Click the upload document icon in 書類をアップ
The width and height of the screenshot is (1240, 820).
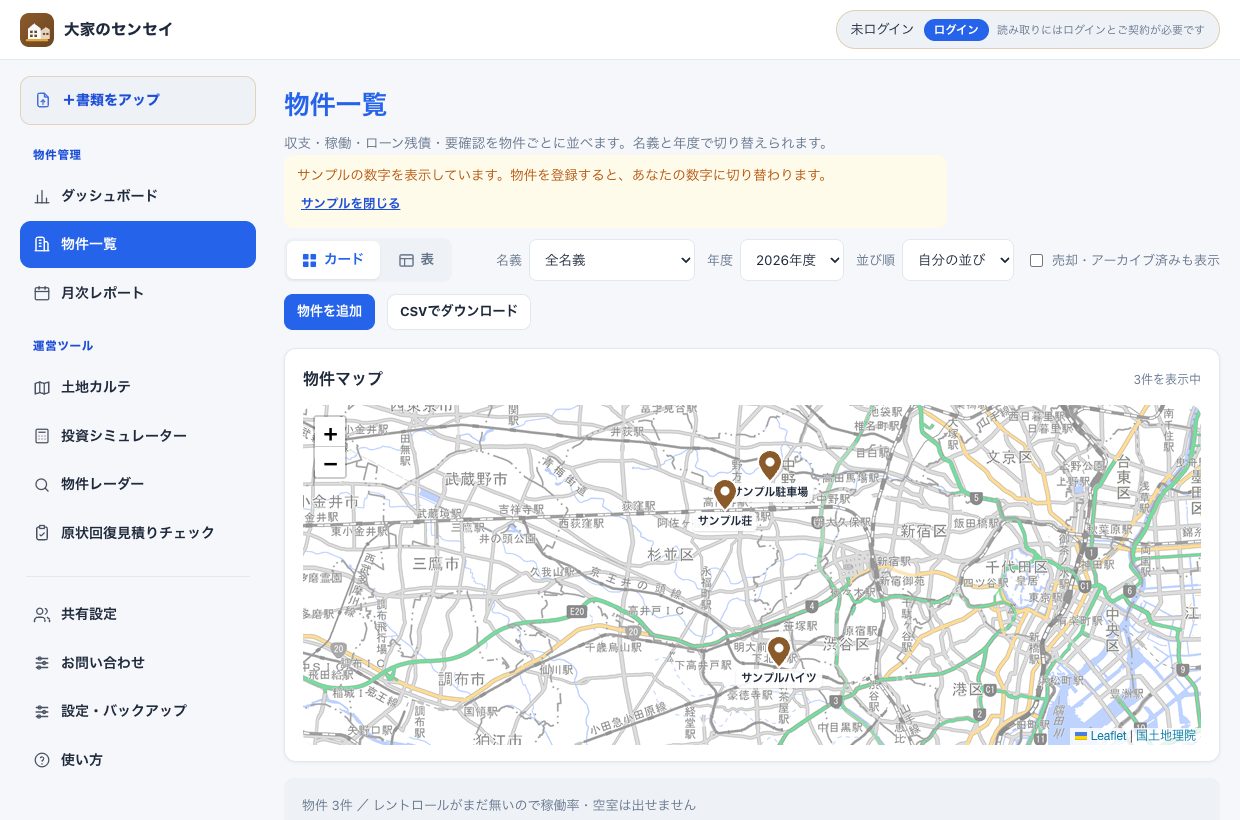43,100
